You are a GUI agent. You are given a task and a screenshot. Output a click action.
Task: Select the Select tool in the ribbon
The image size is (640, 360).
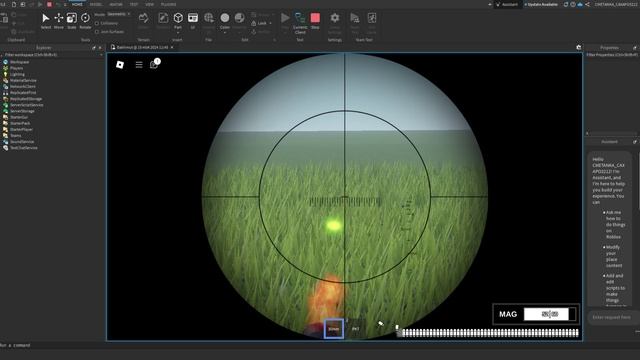tap(46, 21)
